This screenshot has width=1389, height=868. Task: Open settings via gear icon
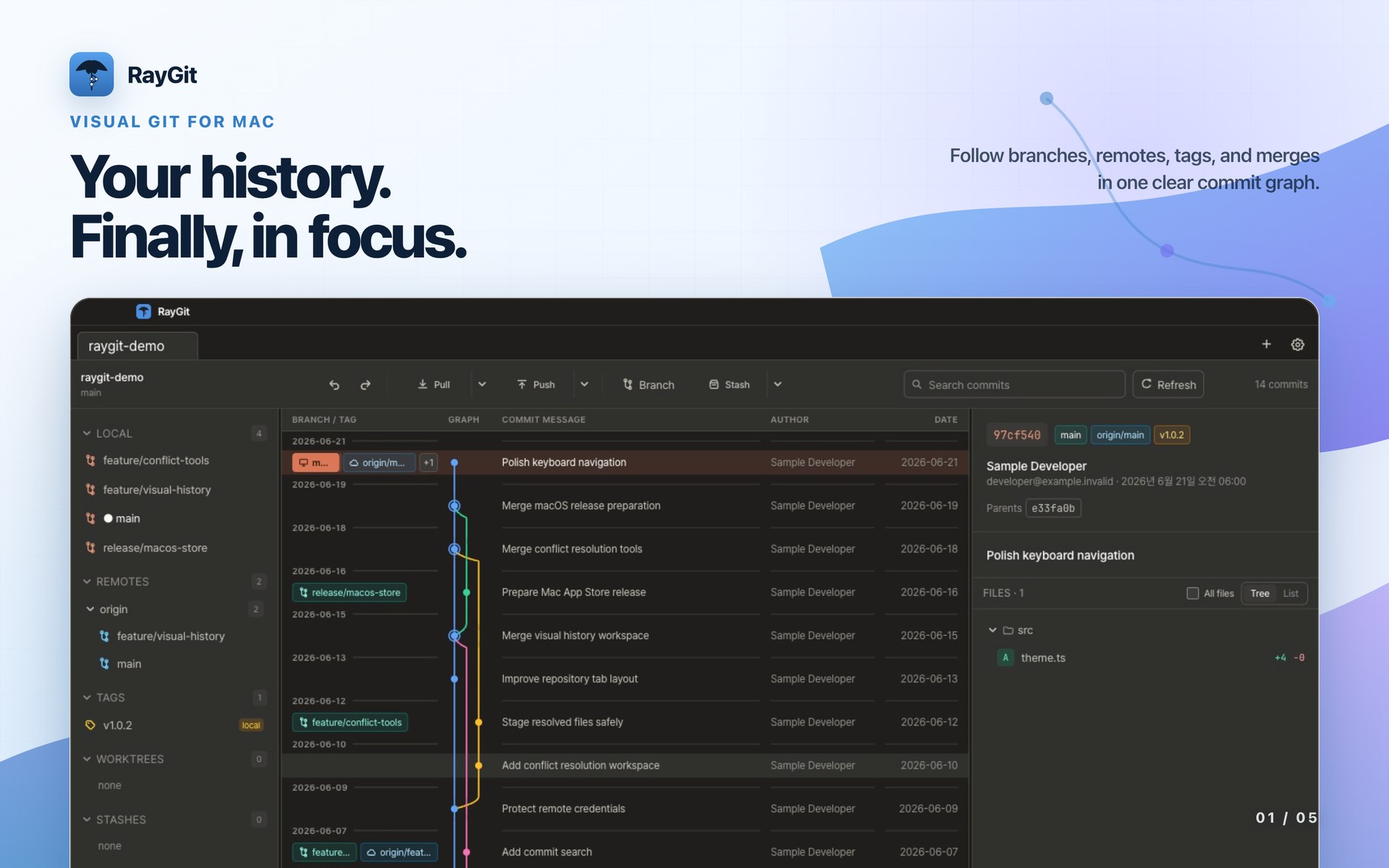pos(1298,344)
